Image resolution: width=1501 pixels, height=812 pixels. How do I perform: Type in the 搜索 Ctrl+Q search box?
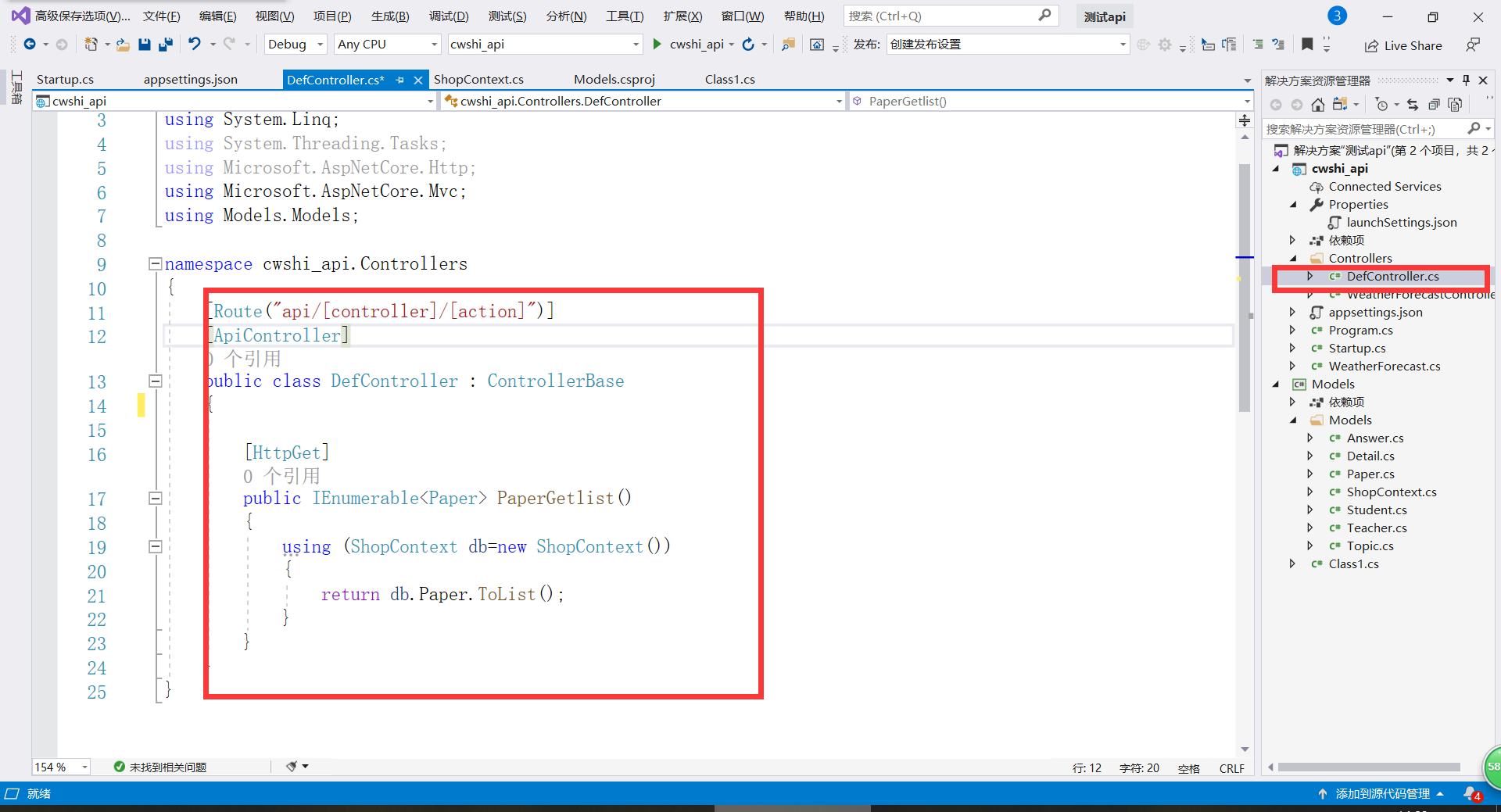pyautogui.click(x=938, y=16)
